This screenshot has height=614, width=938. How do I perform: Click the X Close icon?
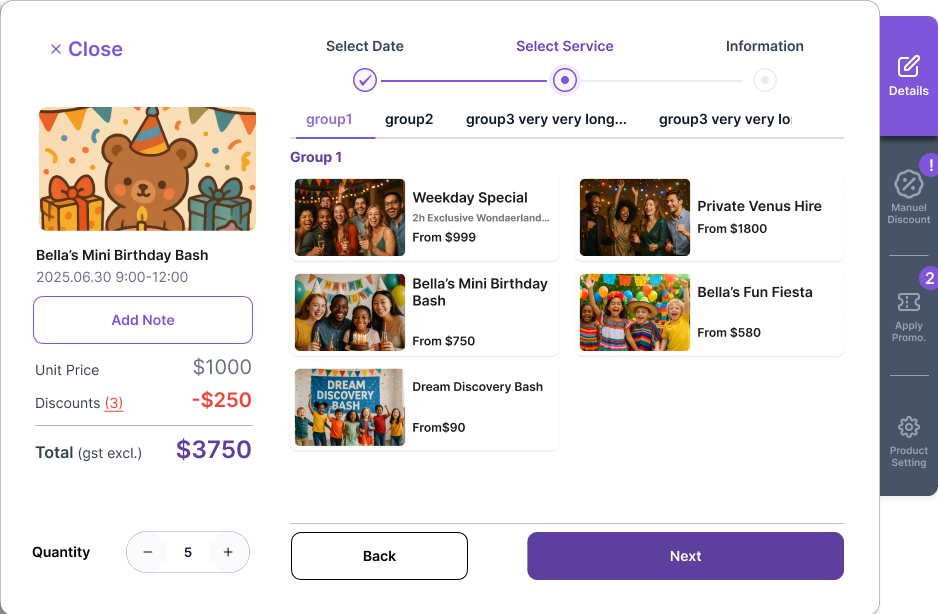(56, 49)
